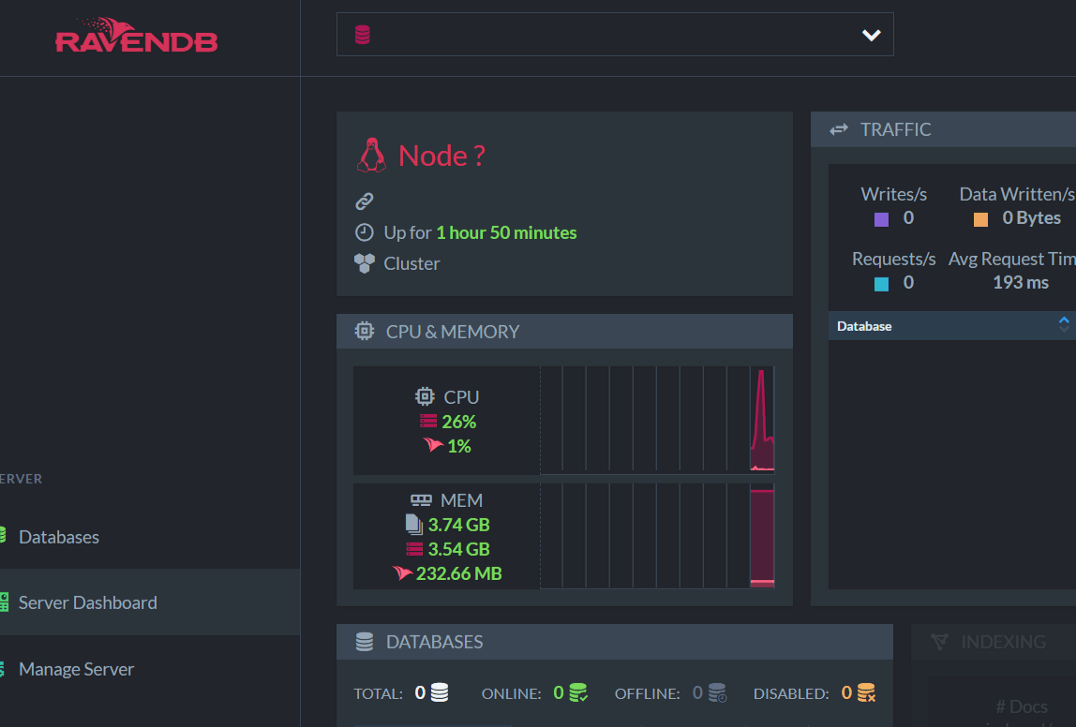Click the cyan Requests/s color swatch
Image resolution: width=1076 pixels, height=727 pixels.
click(x=881, y=284)
